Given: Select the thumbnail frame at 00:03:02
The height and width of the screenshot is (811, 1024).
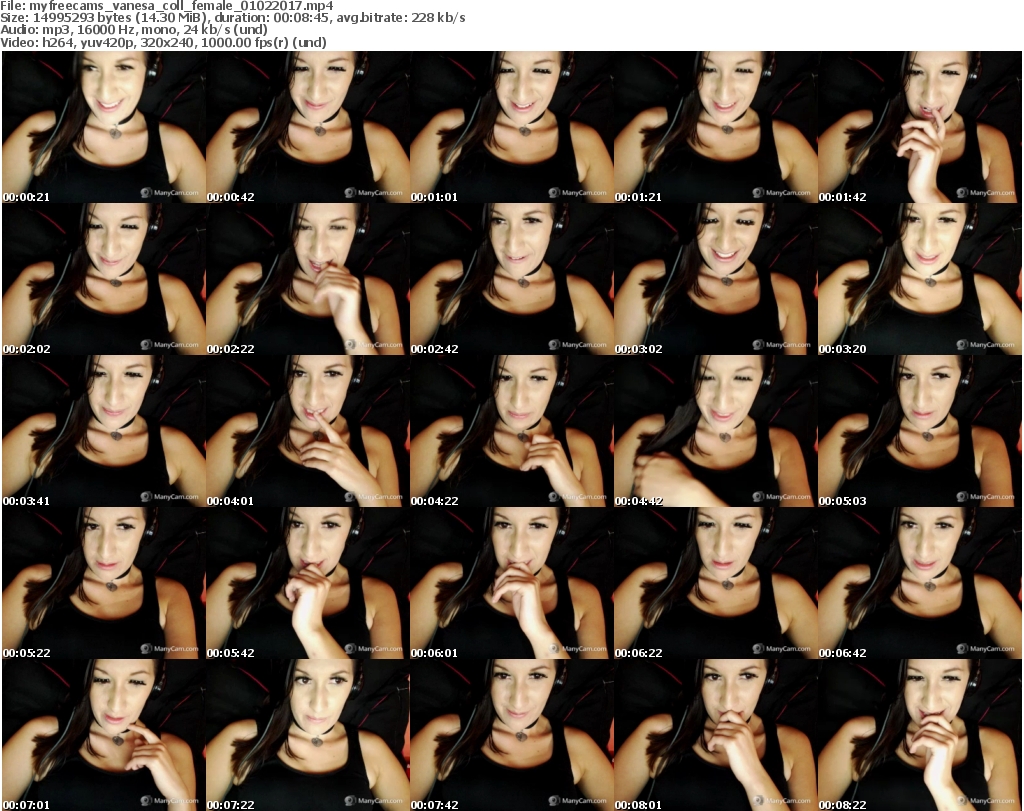Looking at the screenshot, I should (x=716, y=279).
